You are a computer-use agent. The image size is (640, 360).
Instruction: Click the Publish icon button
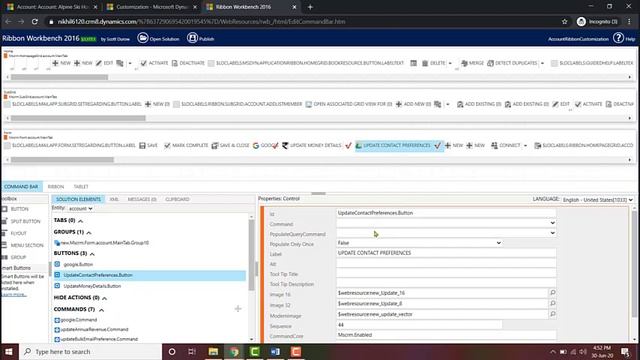(x=192, y=38)
